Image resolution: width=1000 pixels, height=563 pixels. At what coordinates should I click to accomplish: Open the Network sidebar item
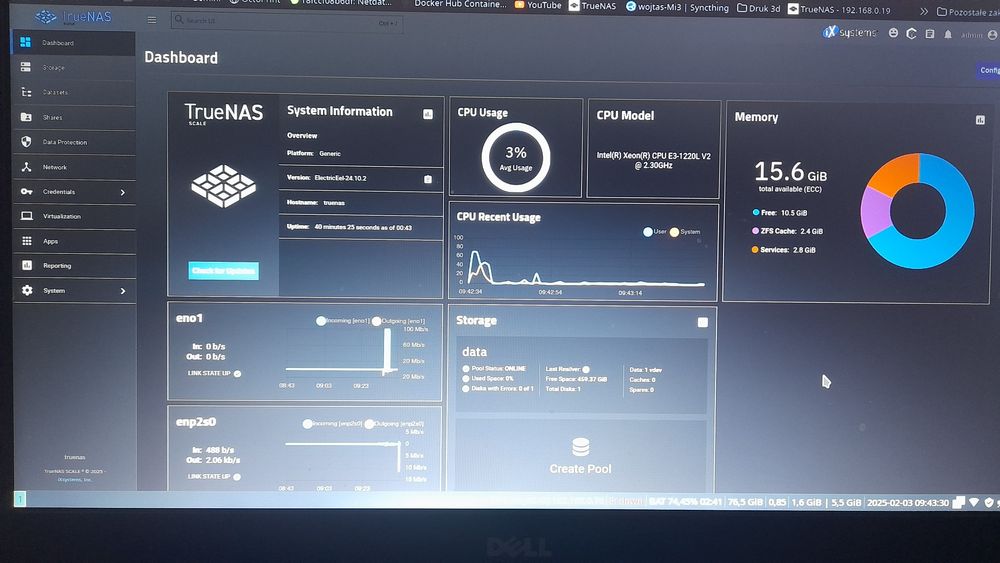[73, 167]
